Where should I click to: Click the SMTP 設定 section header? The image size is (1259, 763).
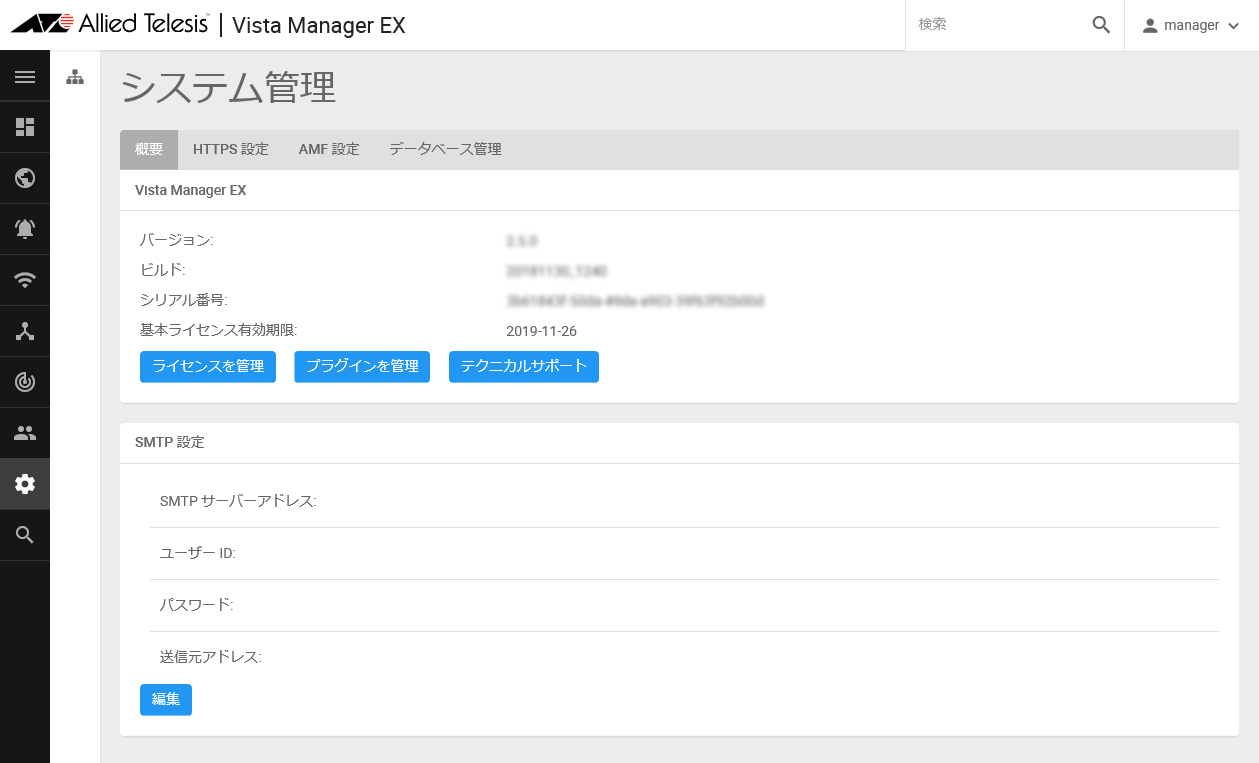(x=170, y=442)
